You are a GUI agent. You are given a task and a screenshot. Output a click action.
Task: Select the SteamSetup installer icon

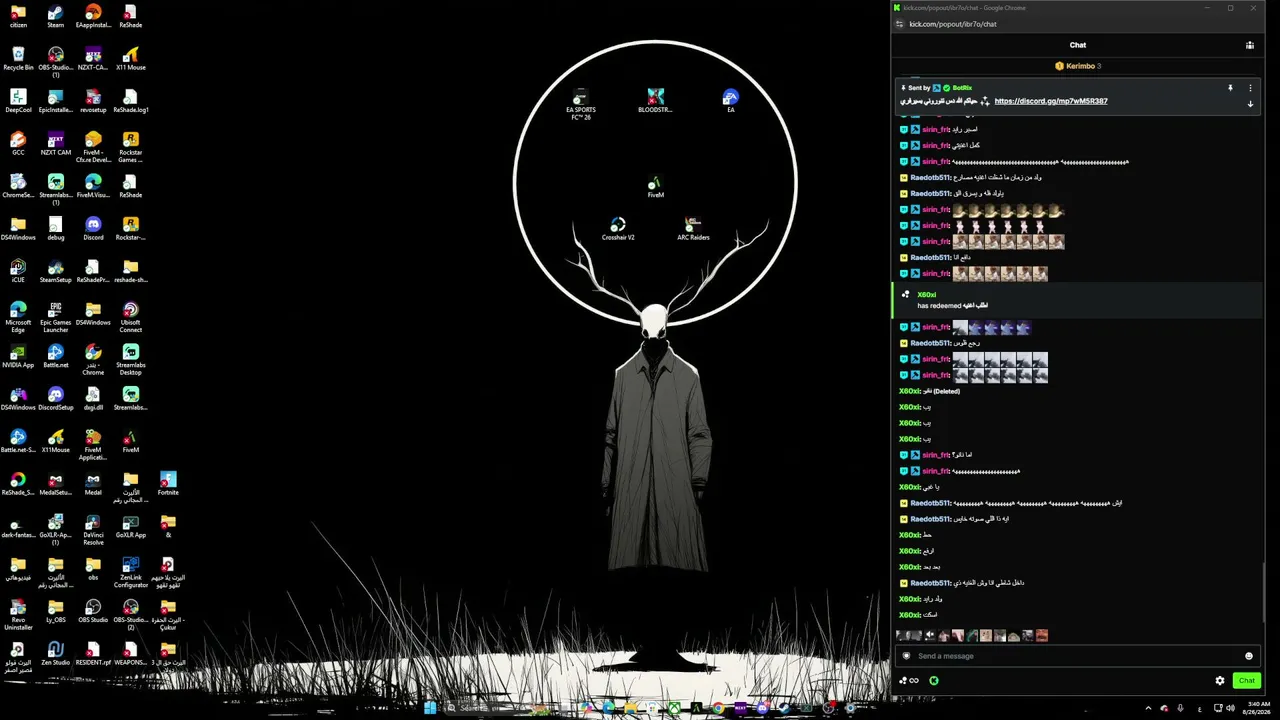coord(55,272)
